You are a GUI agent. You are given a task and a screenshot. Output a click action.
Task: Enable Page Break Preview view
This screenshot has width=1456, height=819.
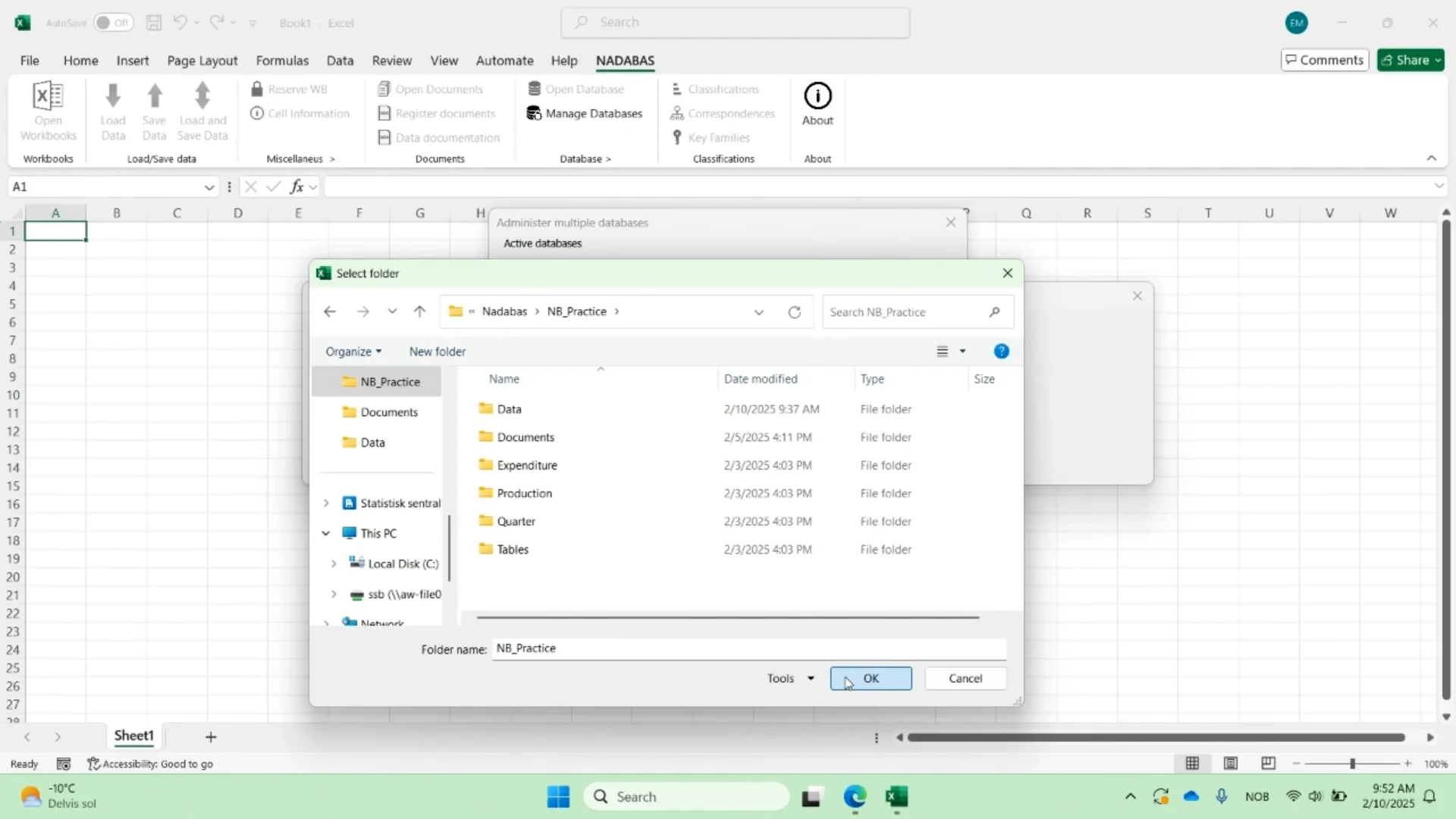(1268, 764)
